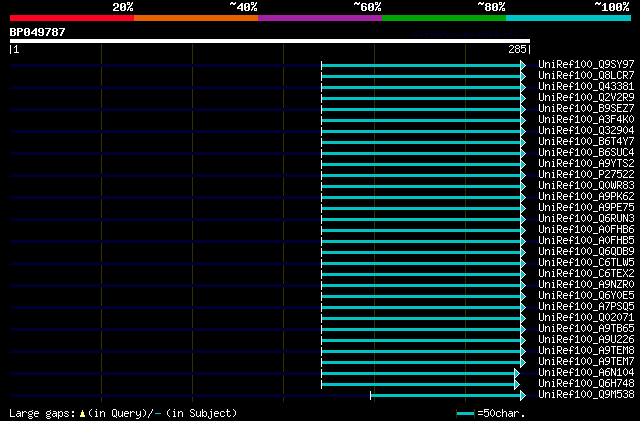The height and width of the screenshot is (421, 640).
Task: Click the purple ~60% identity legend segment
Action: [320, 18]
